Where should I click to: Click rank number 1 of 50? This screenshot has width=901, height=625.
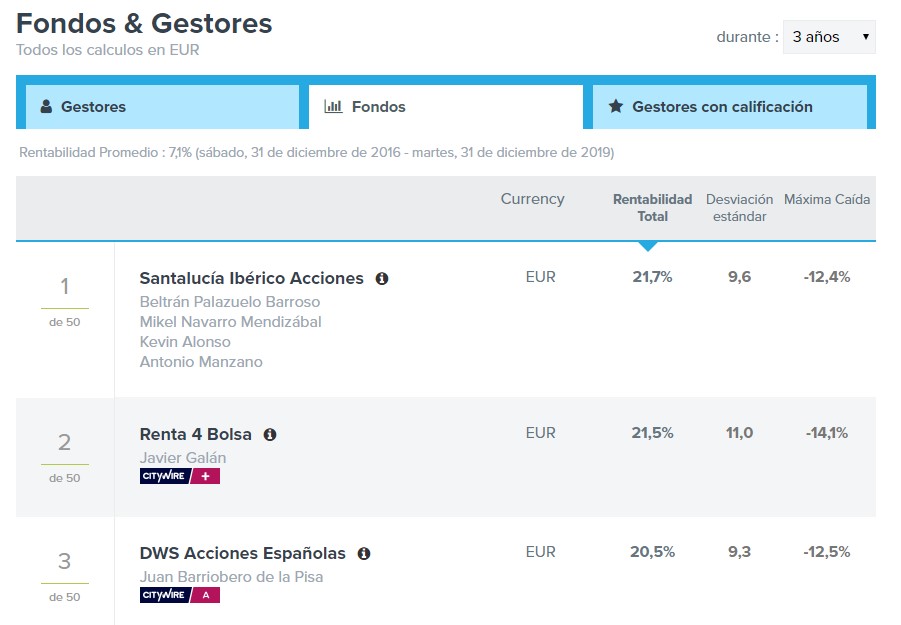[x=65, y=287]
